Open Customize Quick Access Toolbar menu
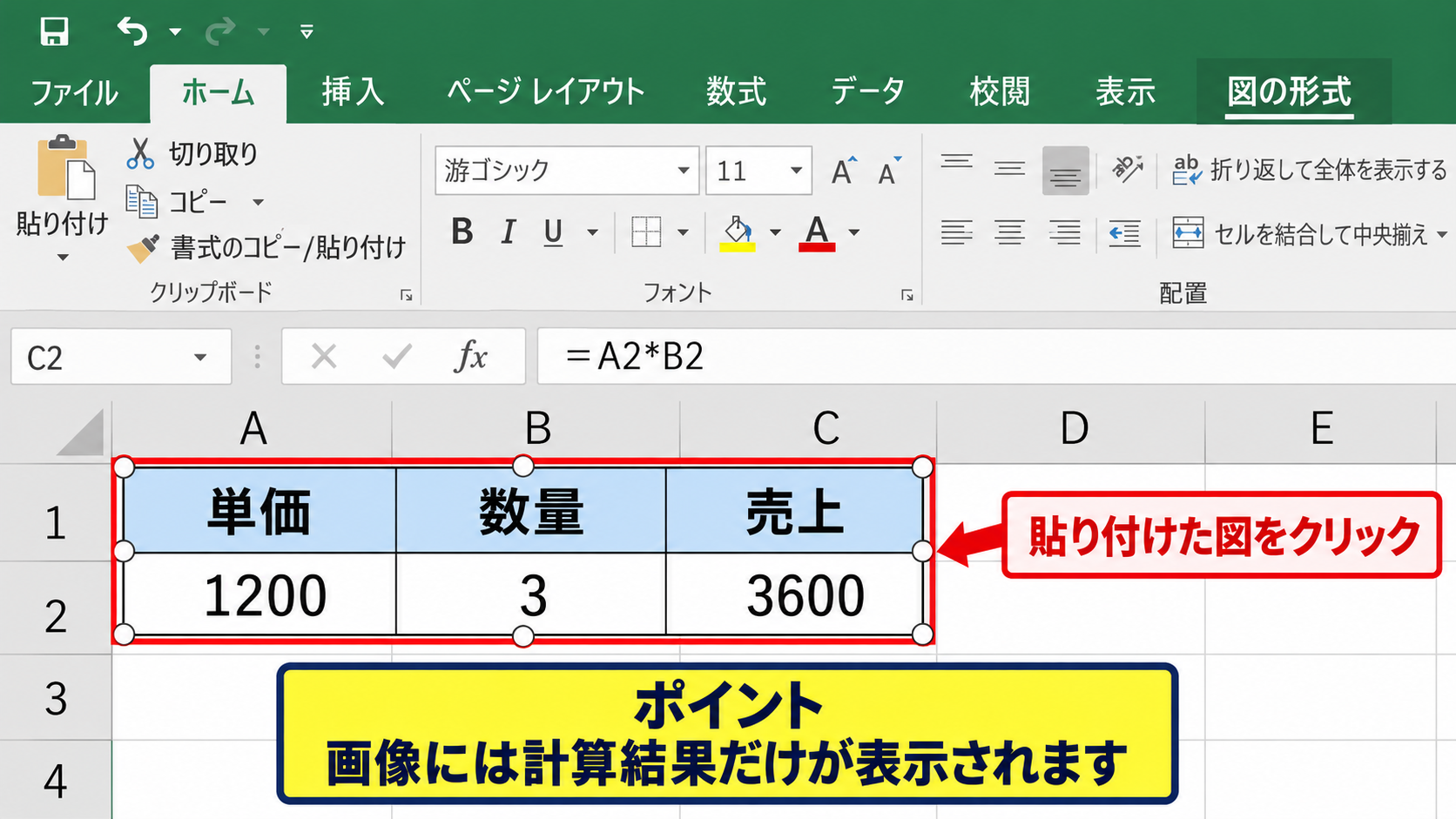Viewport: 1456px width, 819px height. point(307,32)
